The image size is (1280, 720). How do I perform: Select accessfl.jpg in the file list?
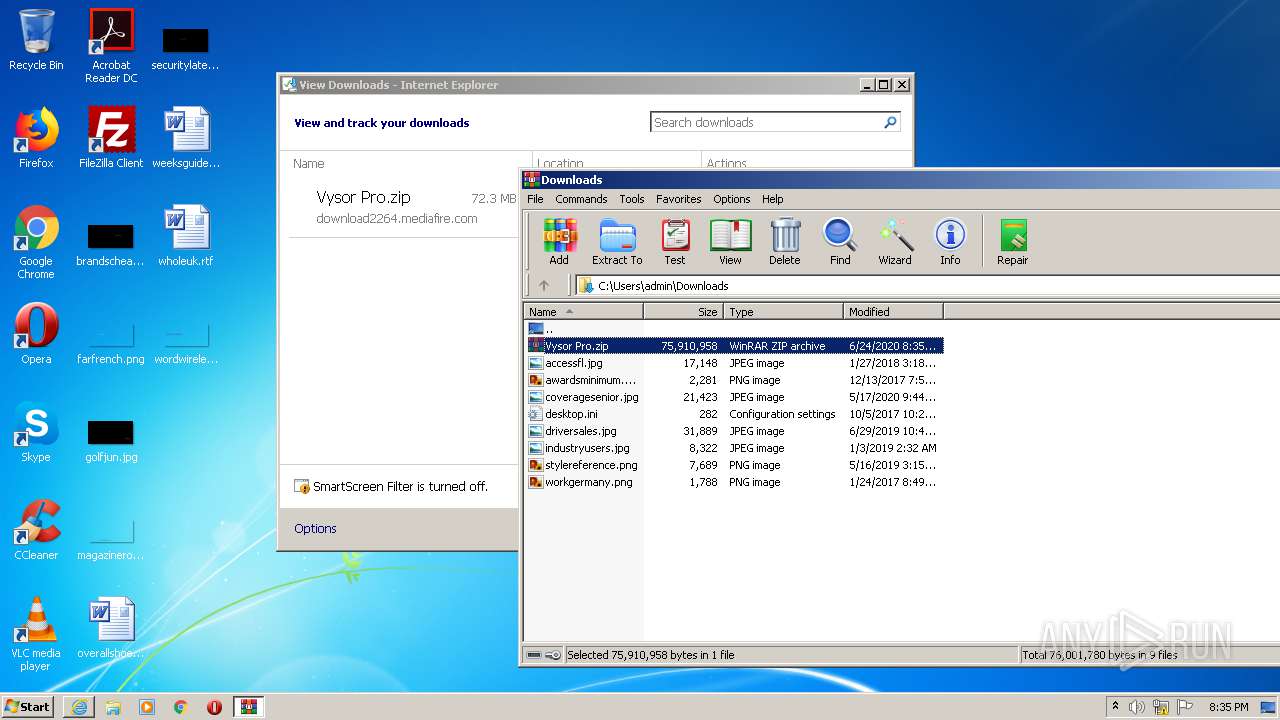coord(733,363)
